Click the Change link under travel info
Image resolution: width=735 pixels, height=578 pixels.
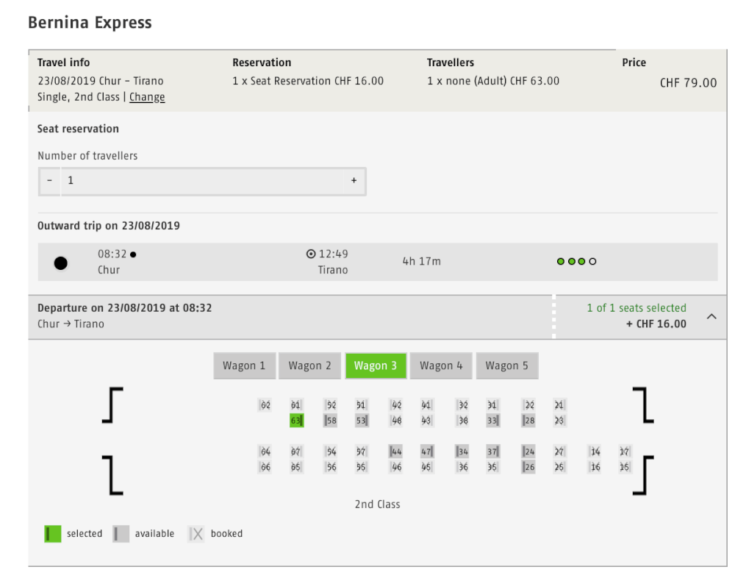point(147,97)
